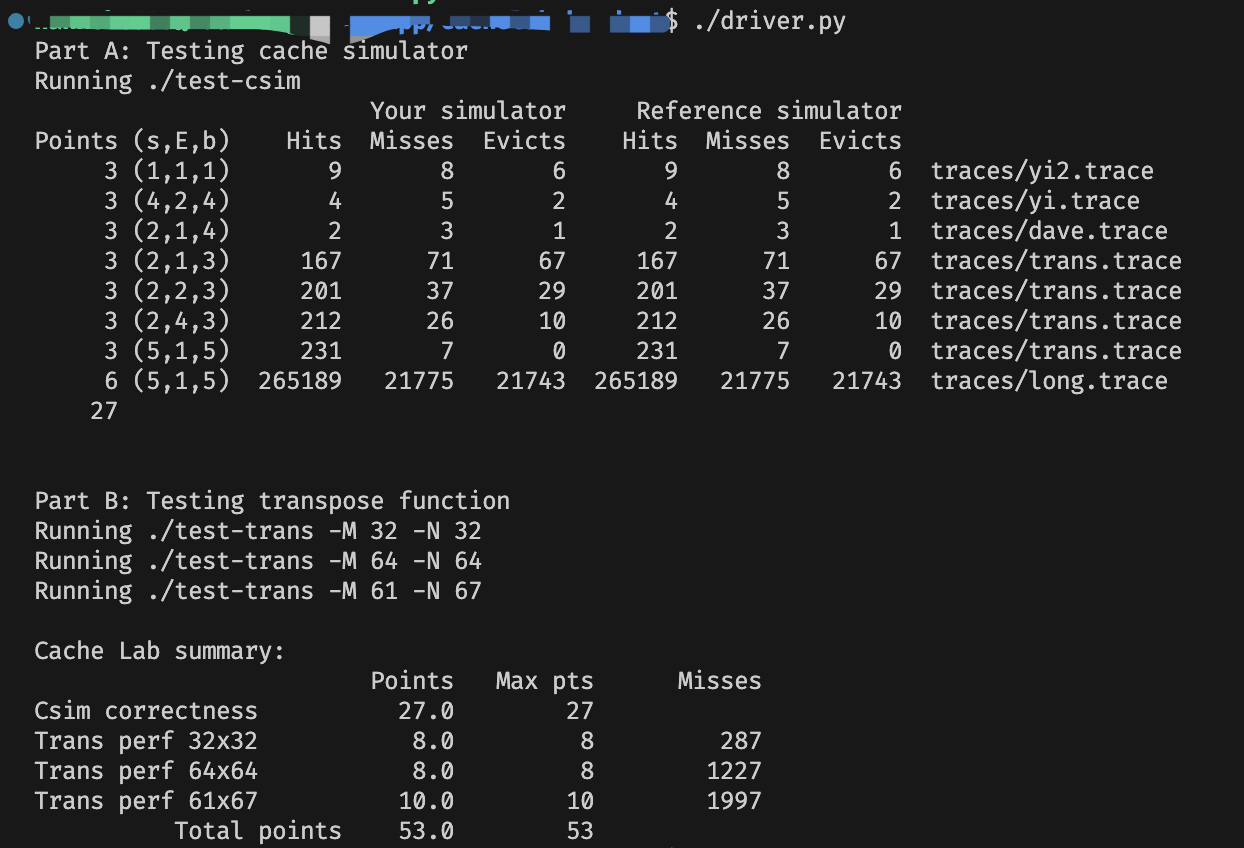Open the traces/long.trace file path

tap(1048, 381)
